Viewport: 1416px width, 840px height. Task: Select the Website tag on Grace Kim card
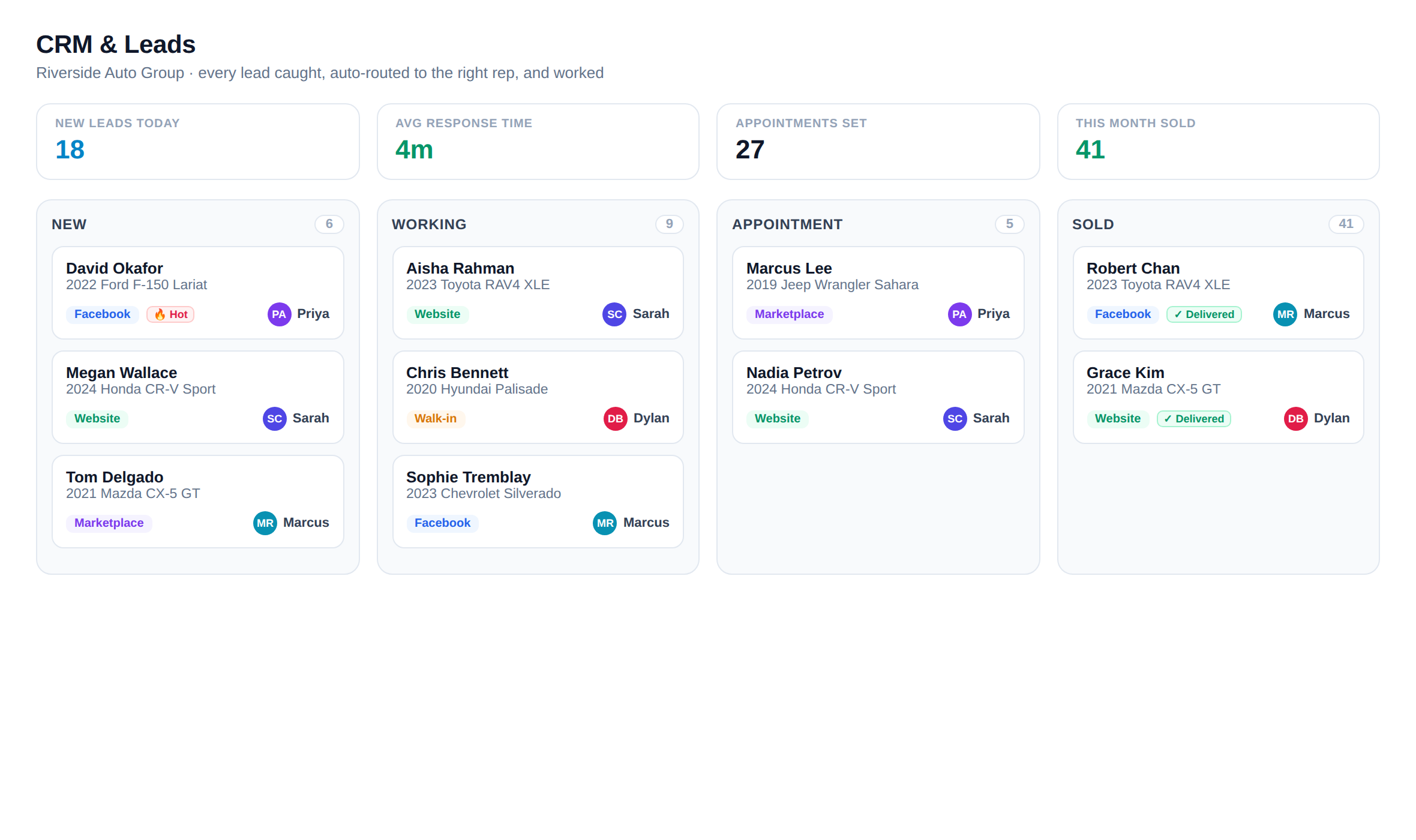1118,419
